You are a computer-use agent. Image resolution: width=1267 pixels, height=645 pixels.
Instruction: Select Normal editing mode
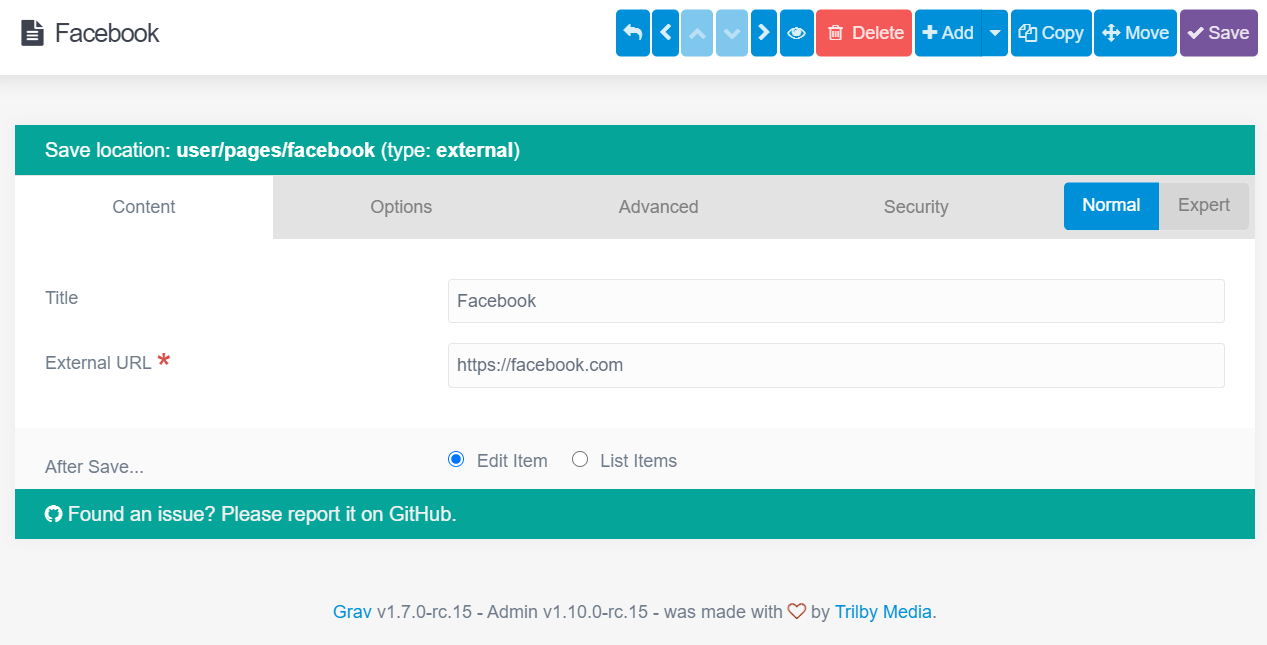pyautogui.click(x=1111, y=206)
